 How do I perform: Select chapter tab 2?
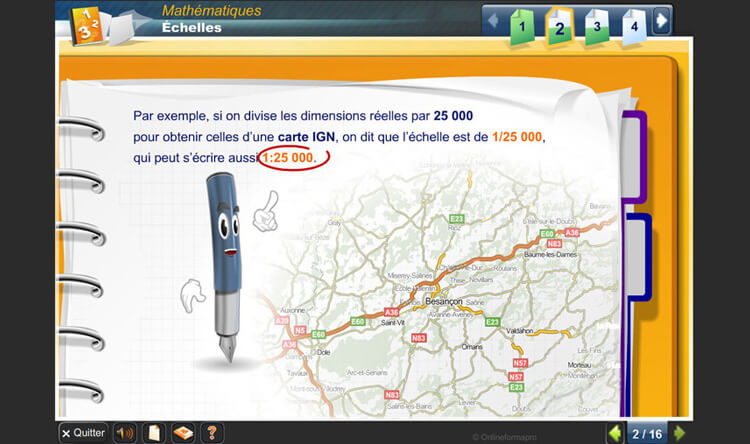(x=559, y=27)
